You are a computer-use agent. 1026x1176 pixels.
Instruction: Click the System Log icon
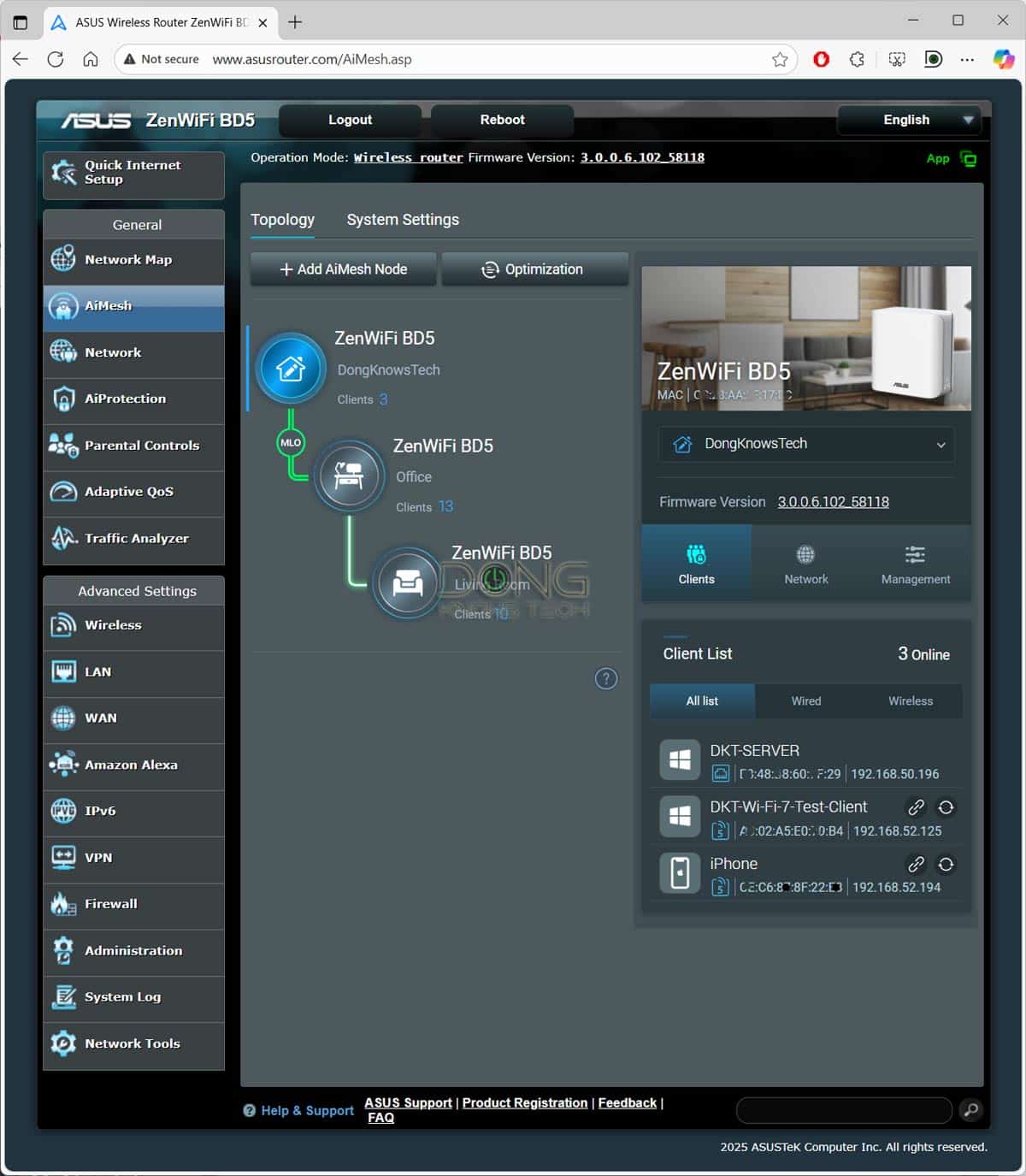(x=64, y=997)
